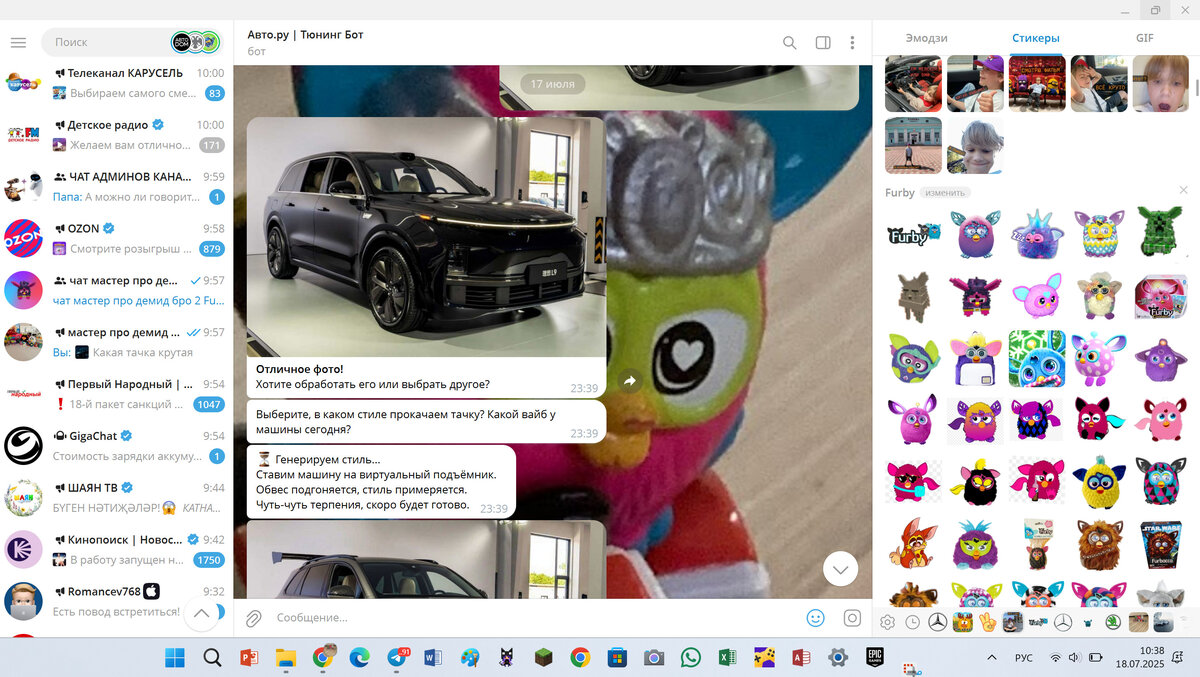Select the victory hand sticker pack
This screenshot has height=677, width=1200.
coord(987,622)
